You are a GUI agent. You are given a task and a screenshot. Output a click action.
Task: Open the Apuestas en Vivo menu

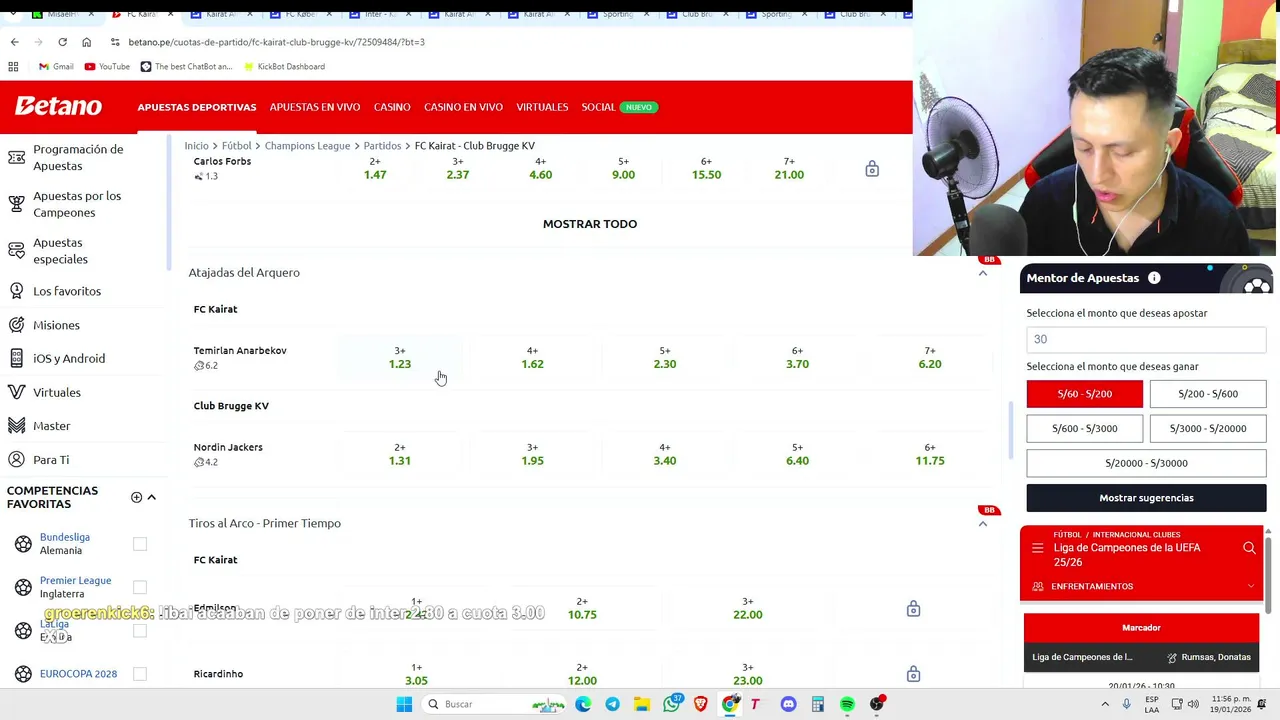[315, 107]
